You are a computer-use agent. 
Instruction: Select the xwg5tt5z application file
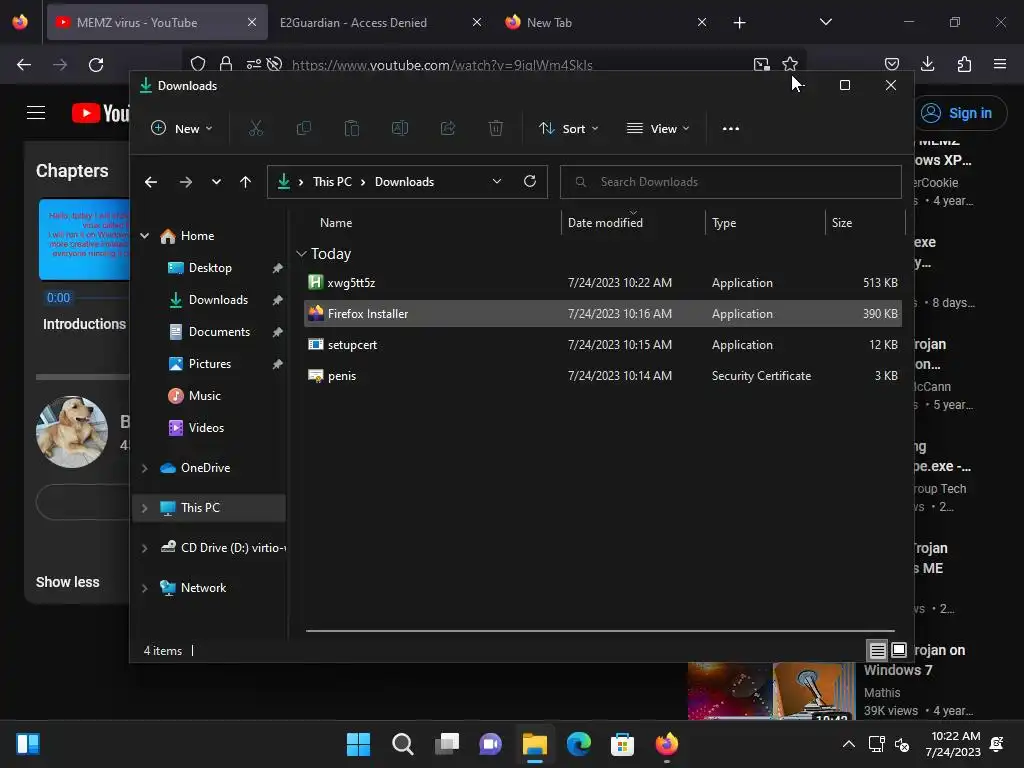point(603,283)
